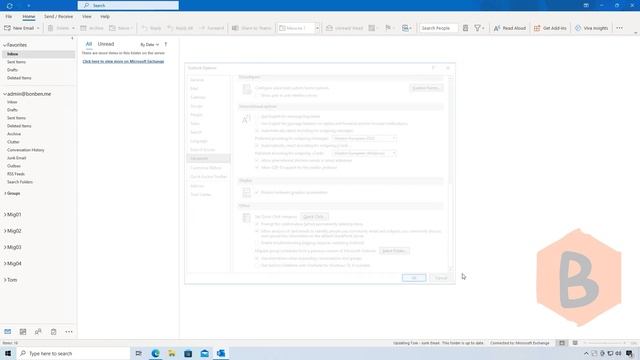This screenshot has height=360, width=640.
Task: Open the ribbon's more commands ellipsis
Action: [x=620, y=28]
